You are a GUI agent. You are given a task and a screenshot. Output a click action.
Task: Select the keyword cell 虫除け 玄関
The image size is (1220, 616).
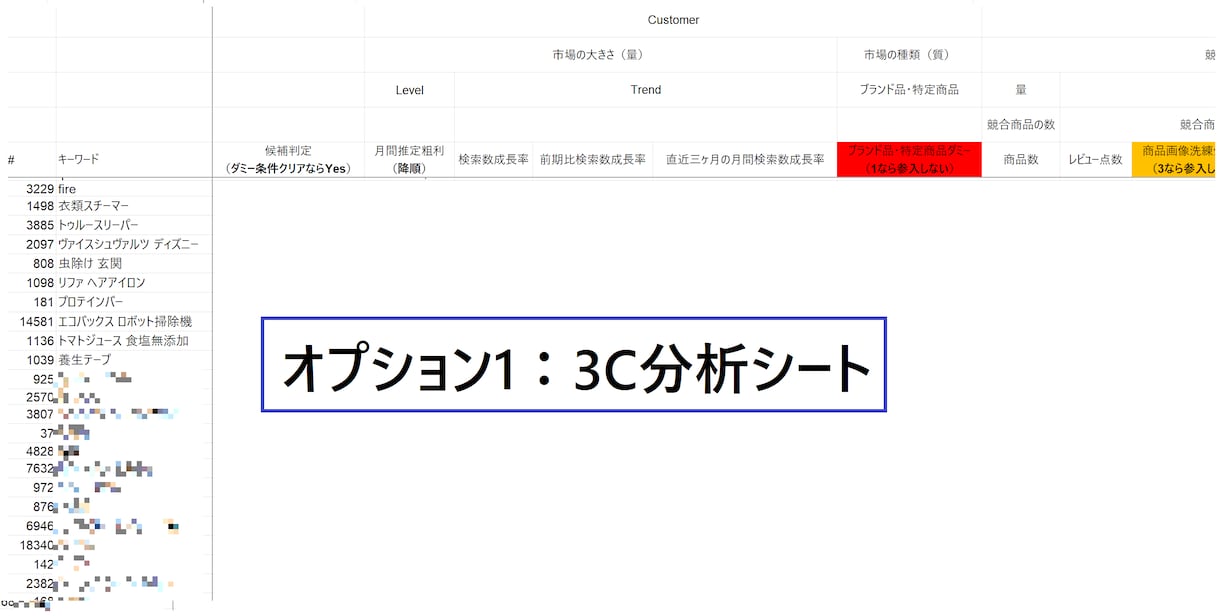point(134,264)
